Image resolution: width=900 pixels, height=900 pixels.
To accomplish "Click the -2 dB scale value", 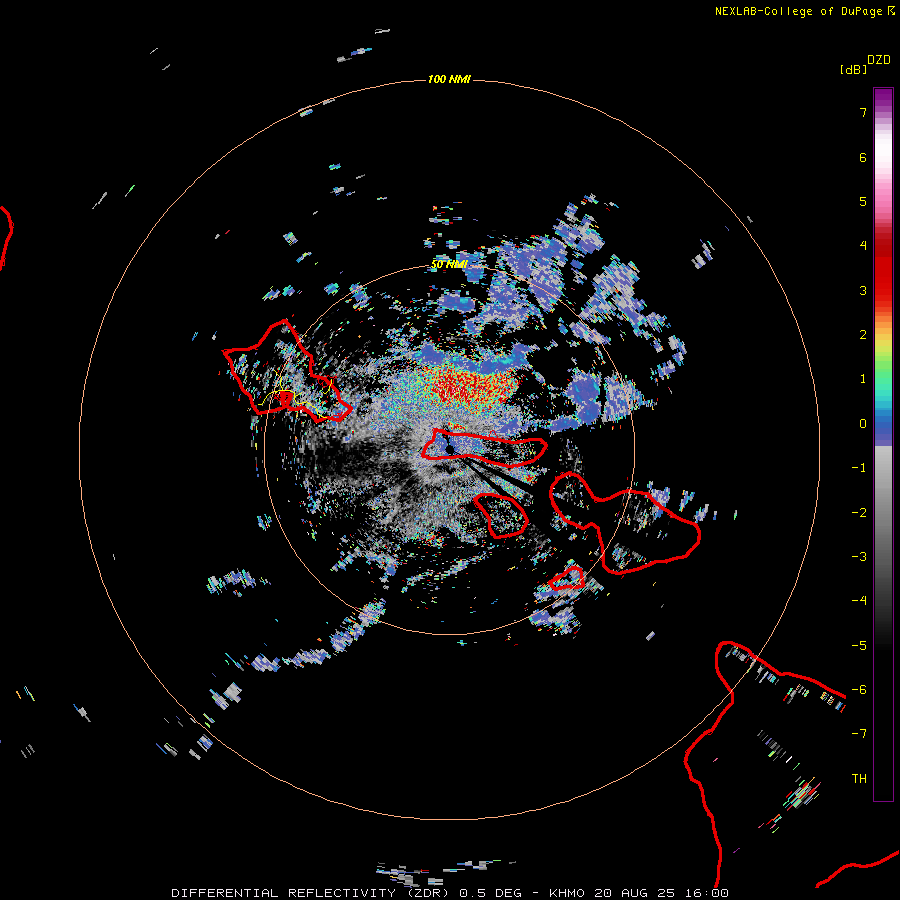I will (859, 513).
